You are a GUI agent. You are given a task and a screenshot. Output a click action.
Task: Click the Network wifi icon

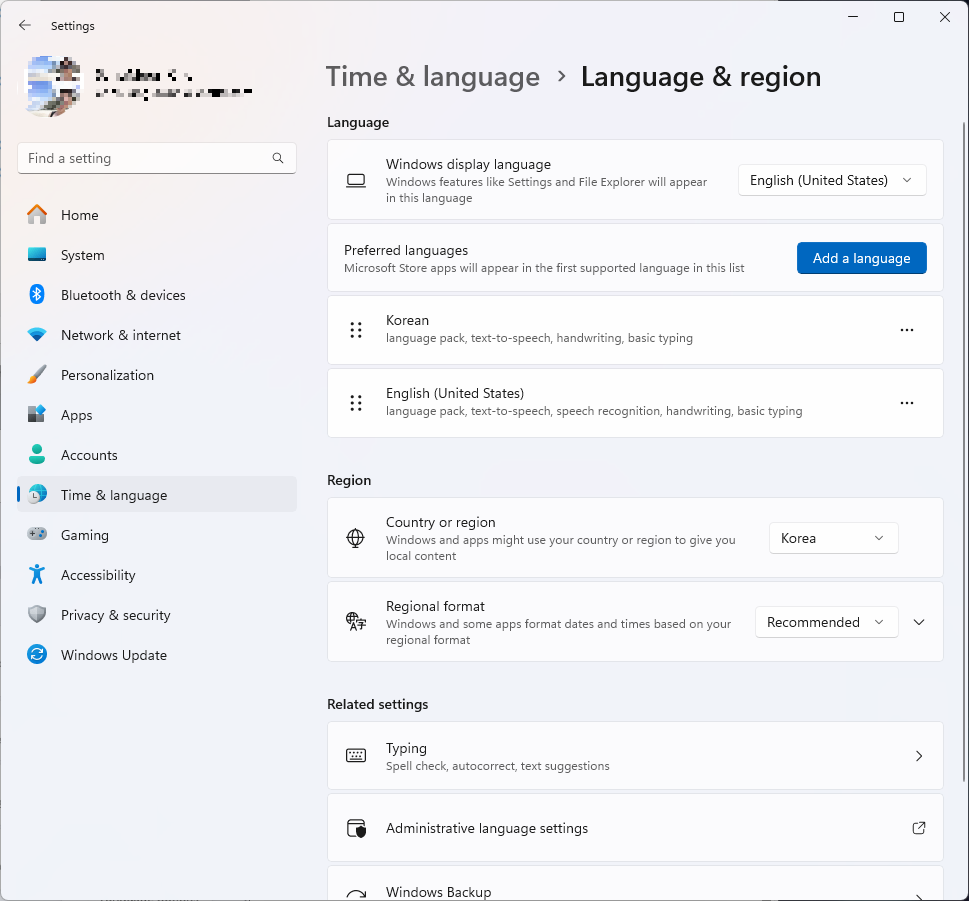click(x=37, y=335)
